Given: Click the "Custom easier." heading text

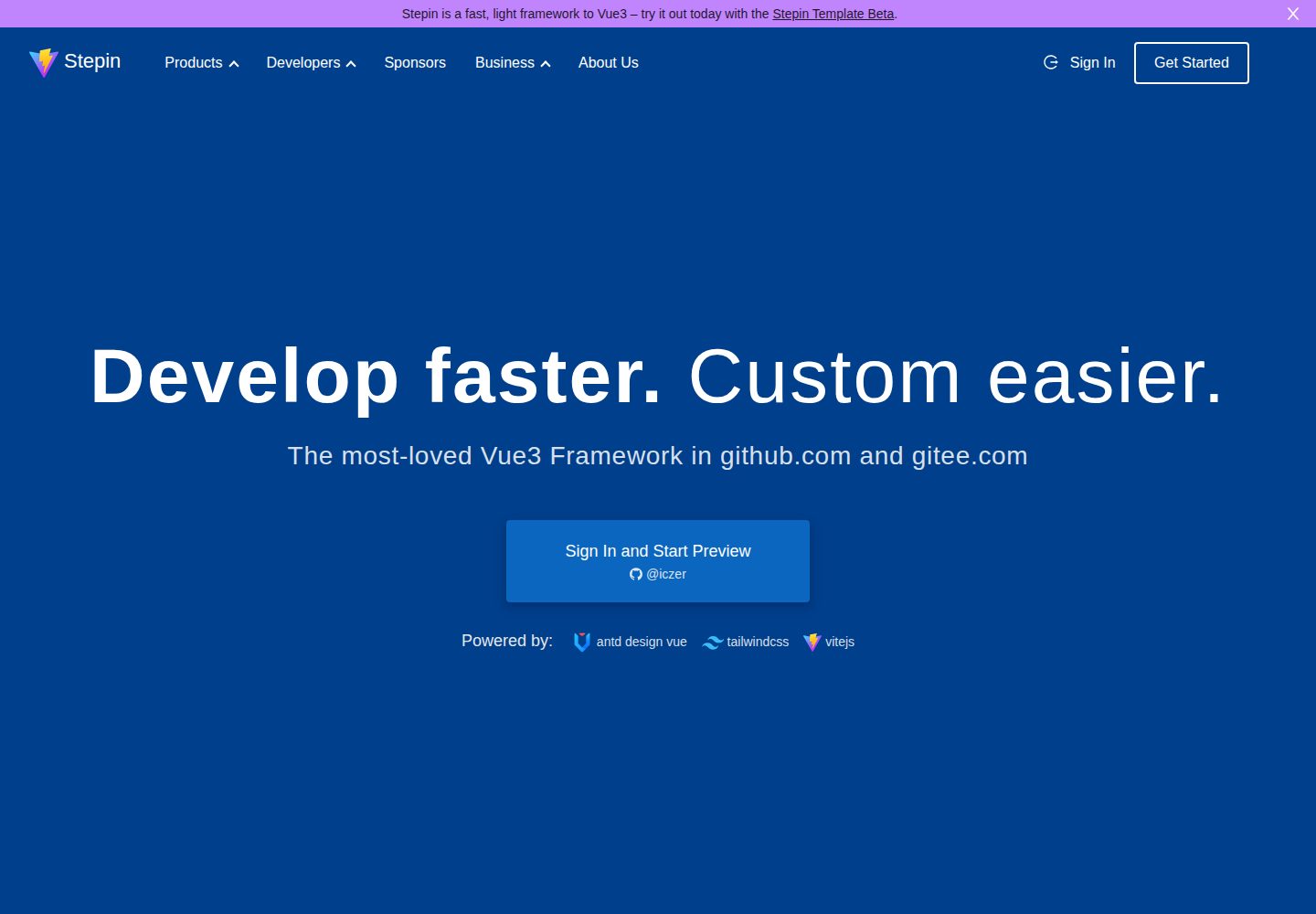Looking at the screenshot, I should pyautogui.click(x=956, y=377).
